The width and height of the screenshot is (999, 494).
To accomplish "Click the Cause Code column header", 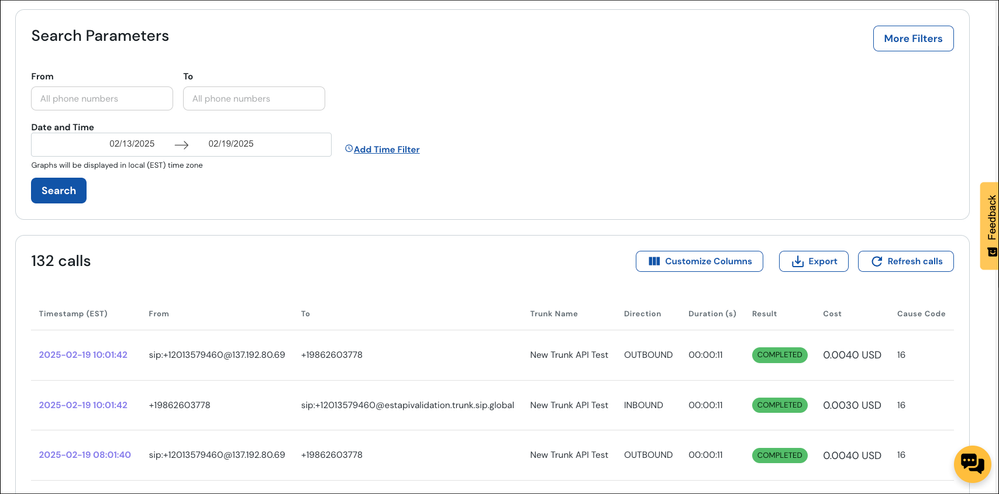I will 920,314.
